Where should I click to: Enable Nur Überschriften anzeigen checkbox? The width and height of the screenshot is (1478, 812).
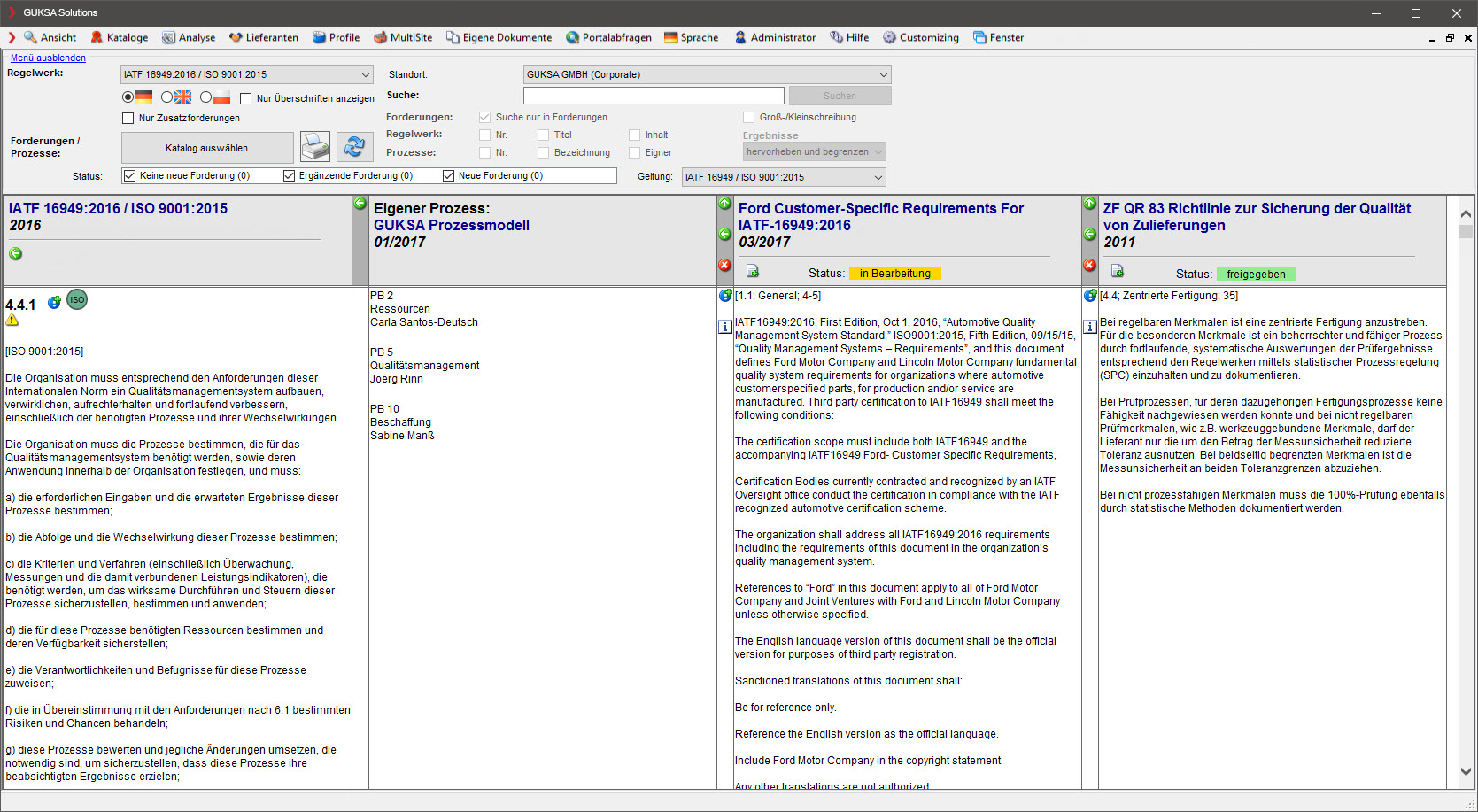tap(246, 98)
